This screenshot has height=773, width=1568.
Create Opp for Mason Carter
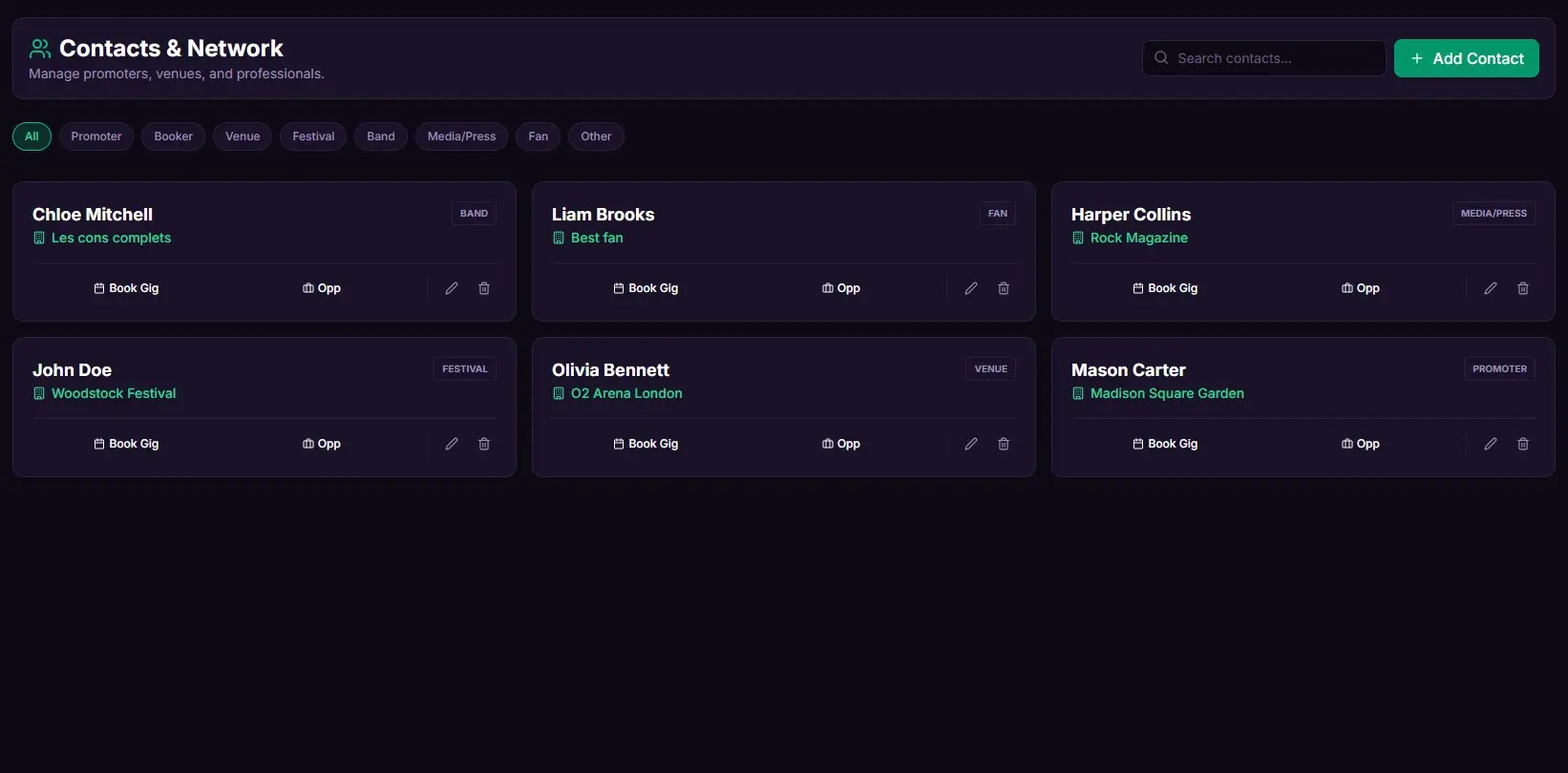(x=1361, y=444)
